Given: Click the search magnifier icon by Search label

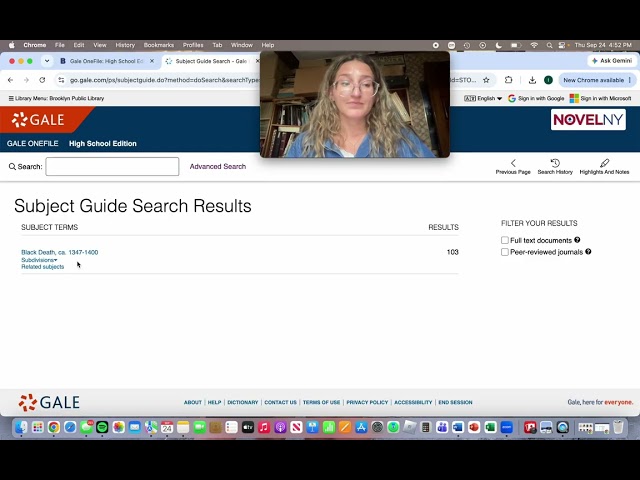Looking at the screenshot, I should click(12, 167).
